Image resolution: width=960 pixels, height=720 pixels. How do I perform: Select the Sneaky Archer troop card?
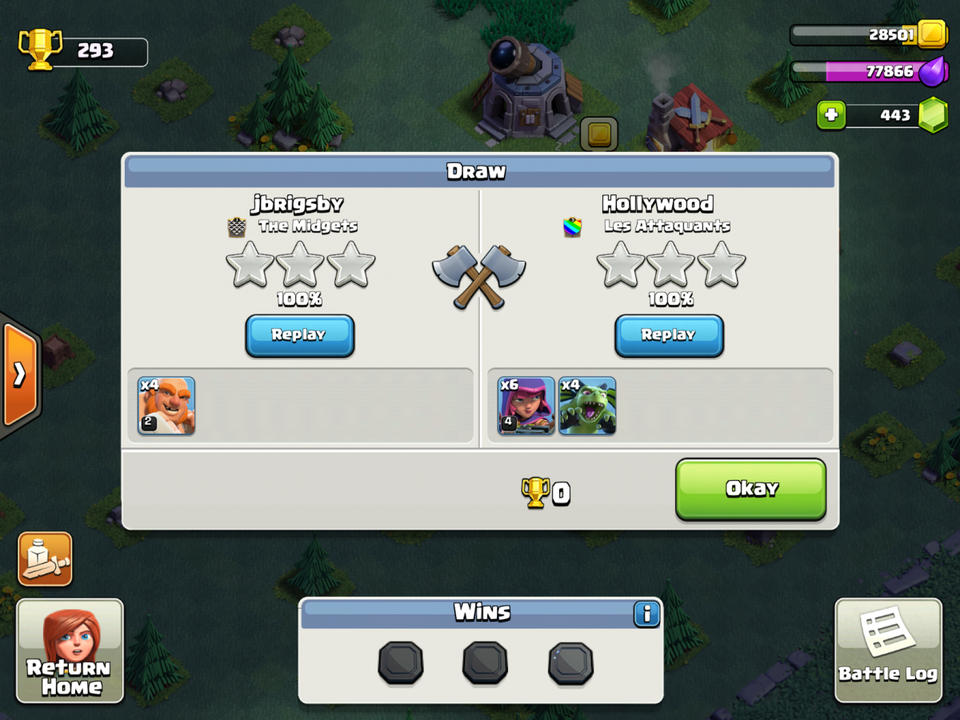click(526, 405)
